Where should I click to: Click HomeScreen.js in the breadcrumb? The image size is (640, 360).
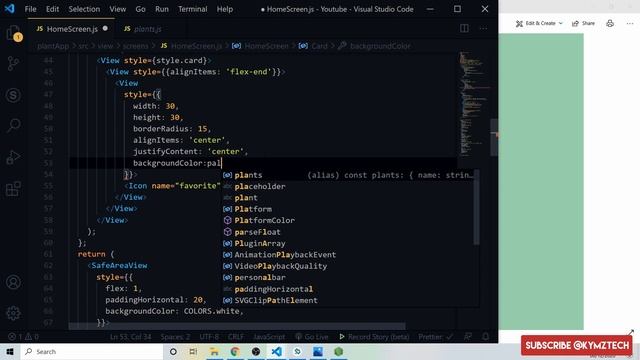pos(191,46)
